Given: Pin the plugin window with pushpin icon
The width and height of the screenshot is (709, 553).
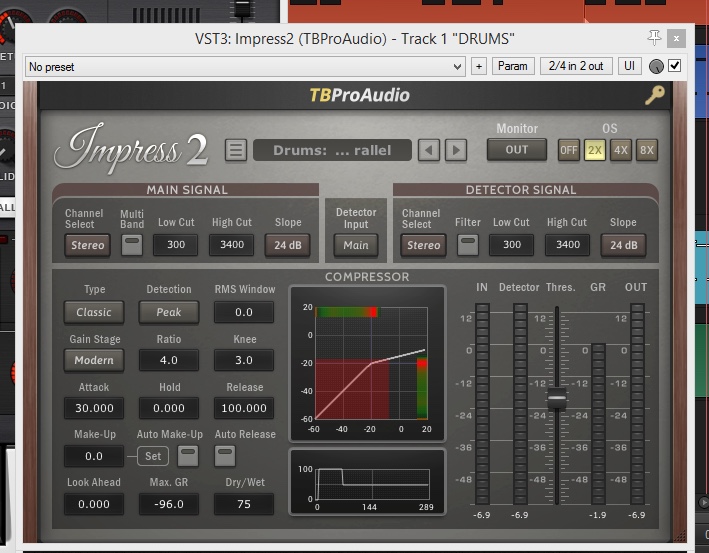Looking at the screenshot, I should click(x=654, y=38).
